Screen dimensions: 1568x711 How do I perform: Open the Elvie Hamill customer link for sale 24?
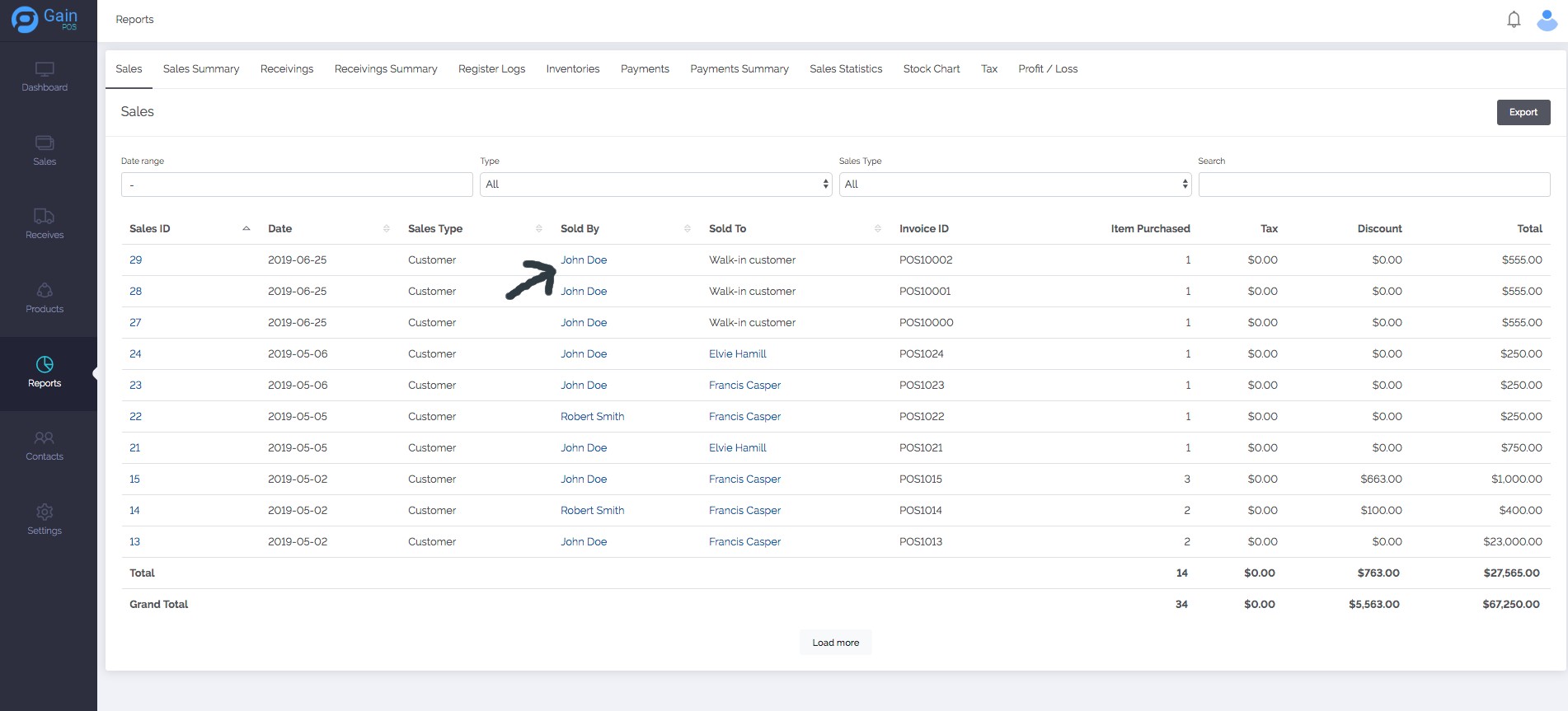pos(737,354)
